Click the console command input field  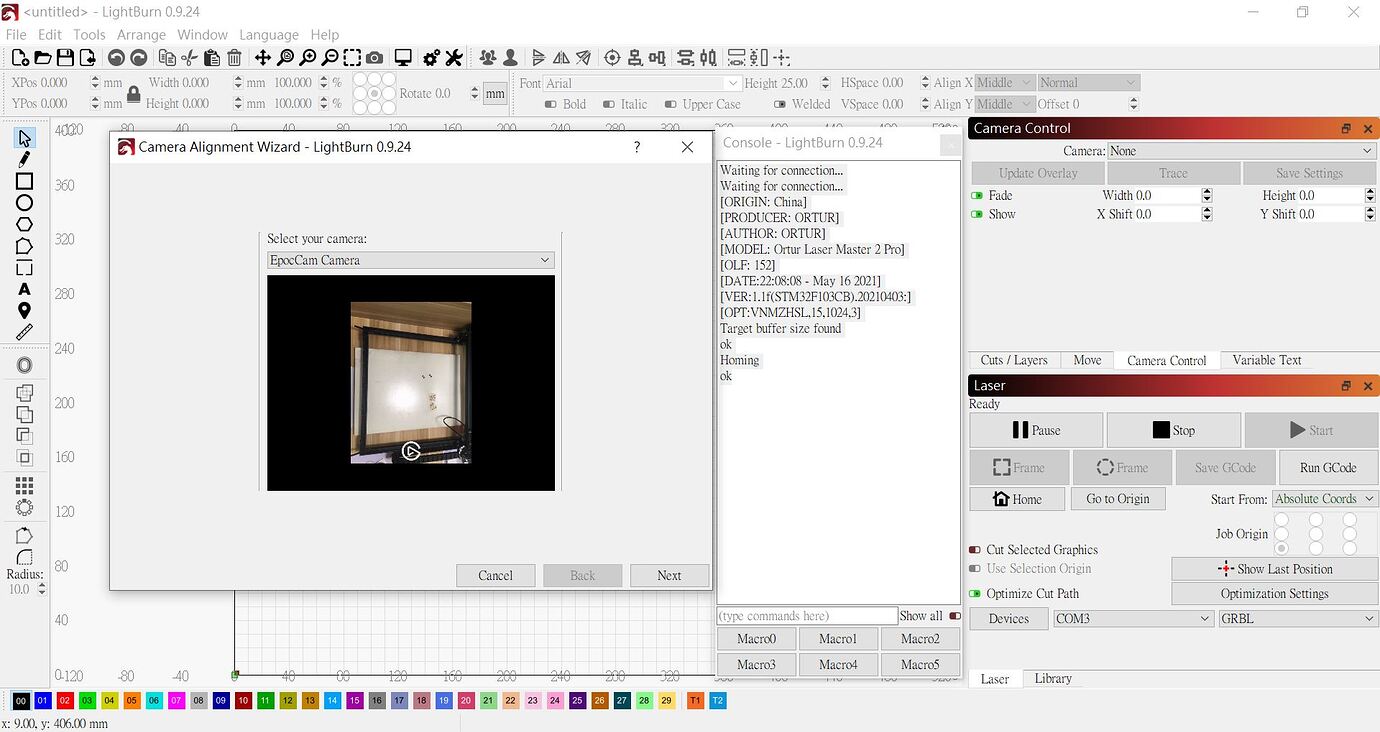tap(807, 616)
